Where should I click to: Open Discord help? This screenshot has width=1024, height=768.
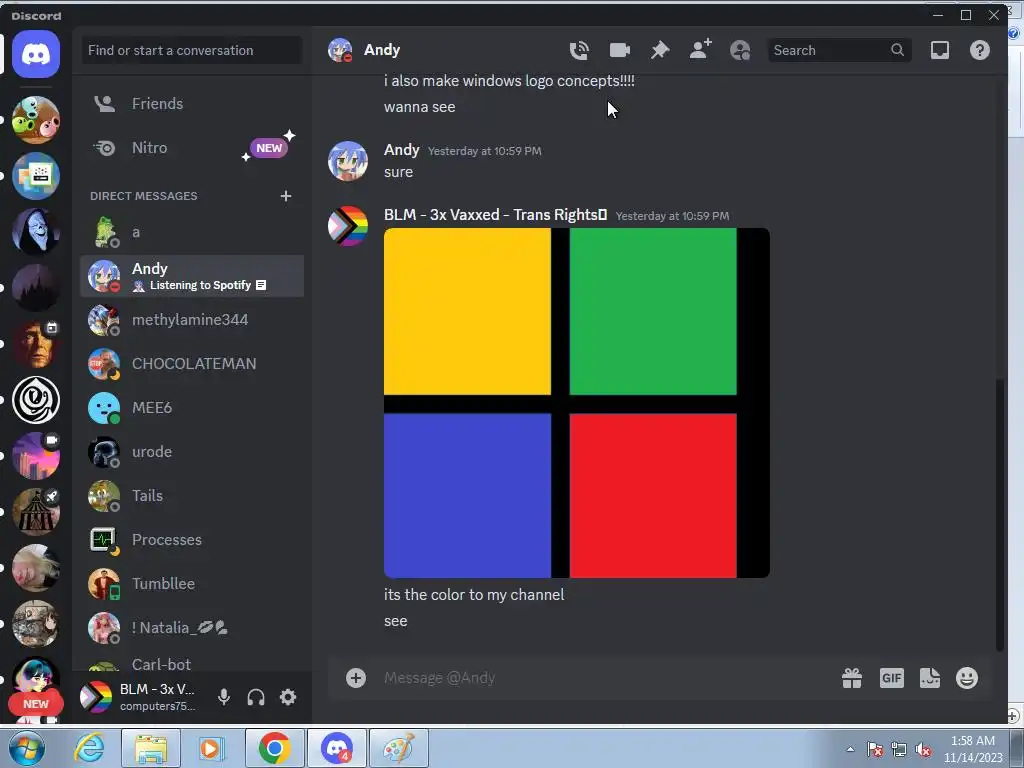[x=980, y=50]
